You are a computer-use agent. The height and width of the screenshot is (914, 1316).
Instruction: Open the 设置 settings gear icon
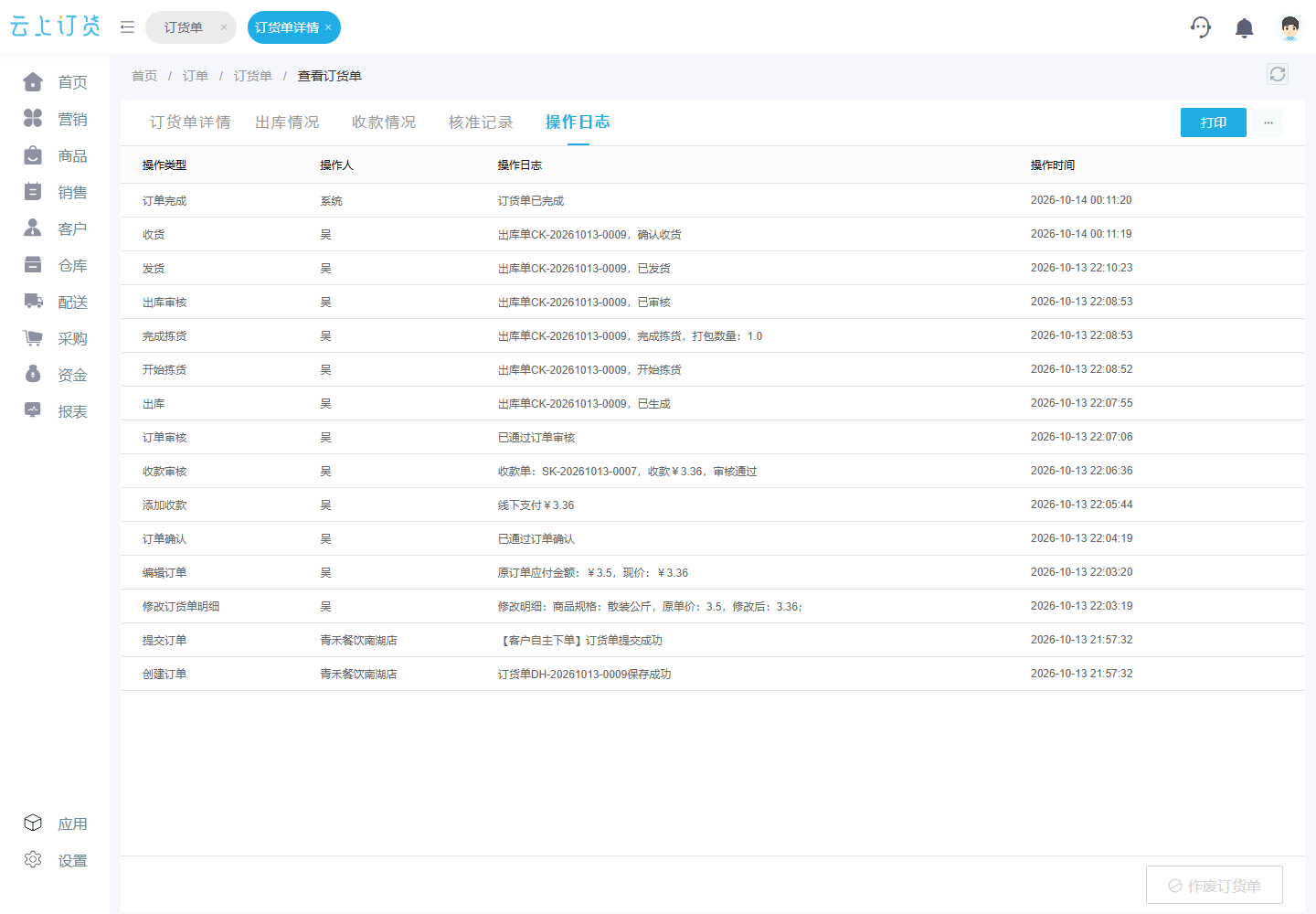[x=33, y=860]
